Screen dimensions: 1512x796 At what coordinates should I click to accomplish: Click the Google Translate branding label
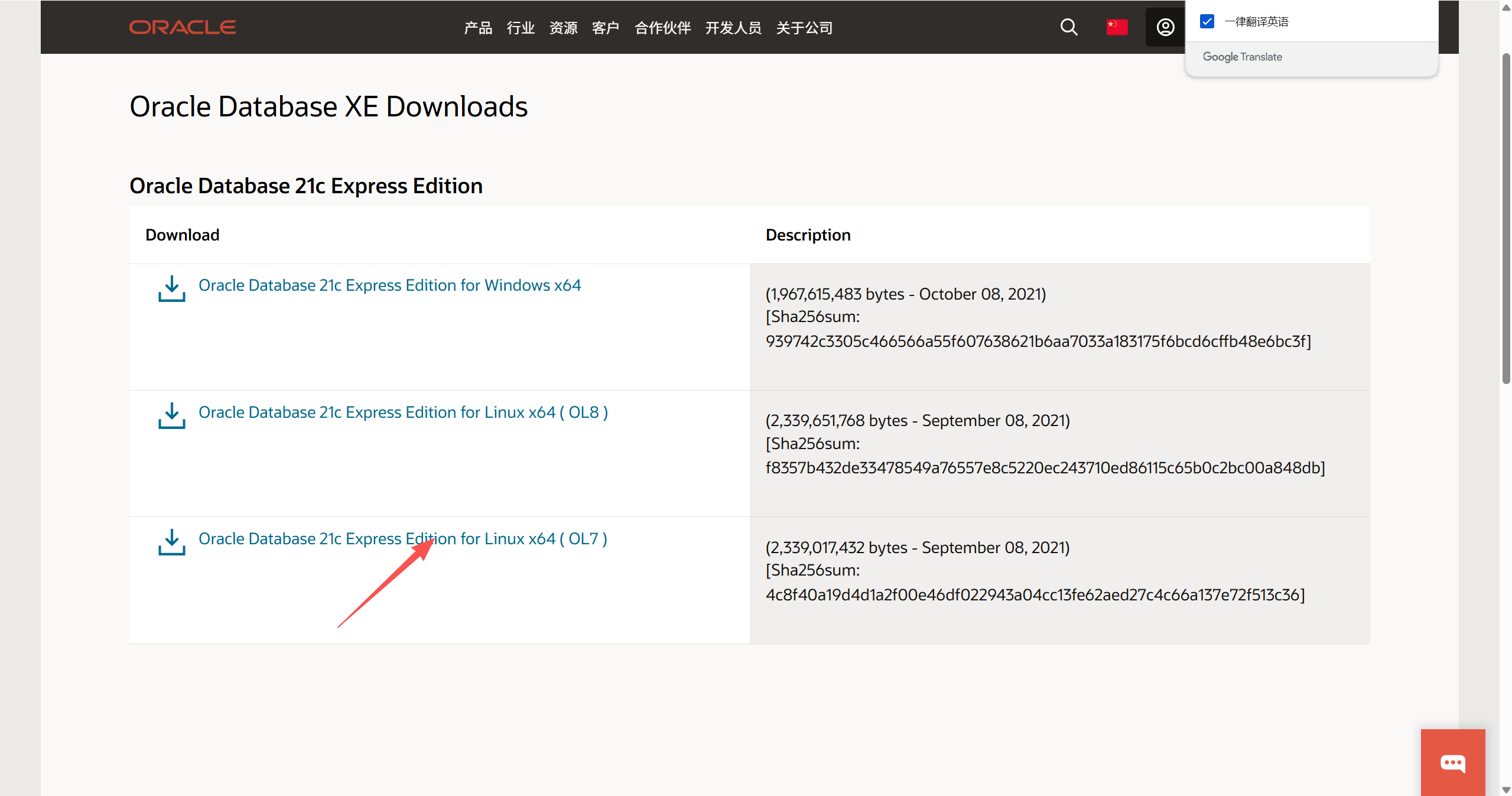coord(1242,57)
